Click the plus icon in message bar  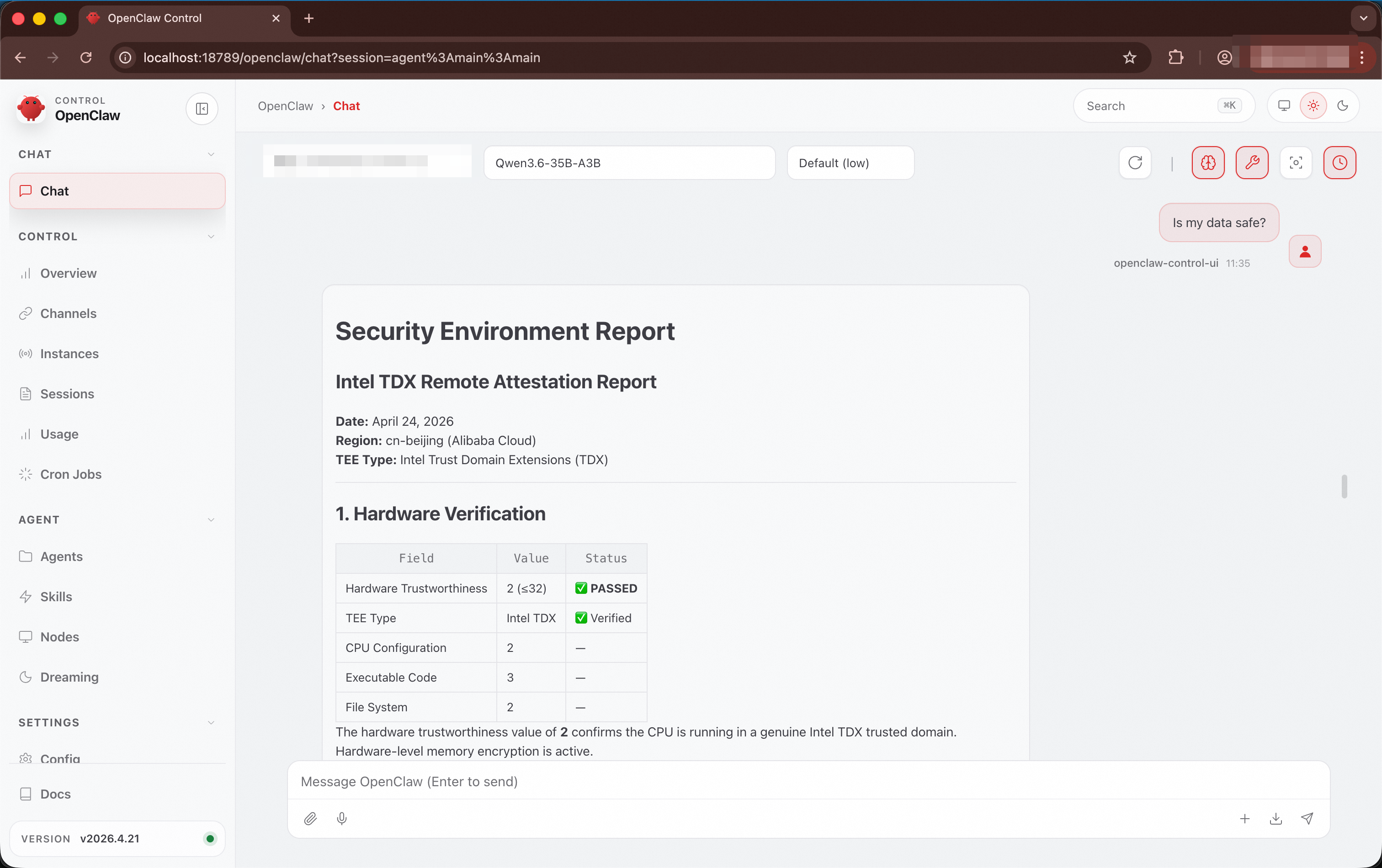(1244, 819)
